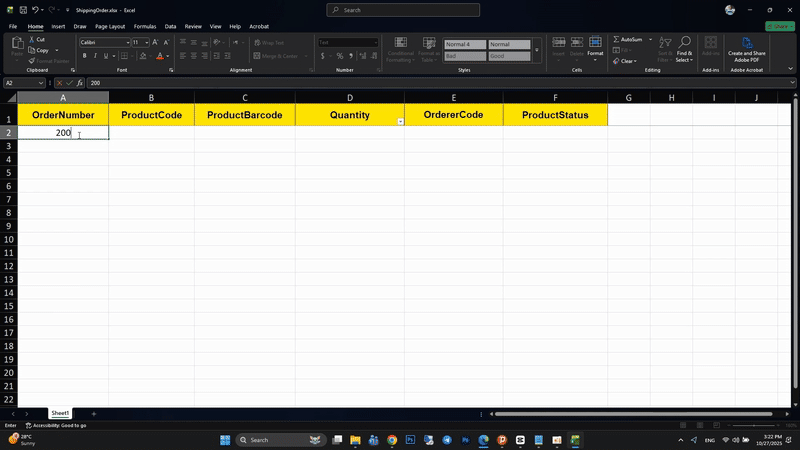The height and width of the screenshot is (450, 800).
Task: Select all cells using the corner triangle
Action: (9, 98)
